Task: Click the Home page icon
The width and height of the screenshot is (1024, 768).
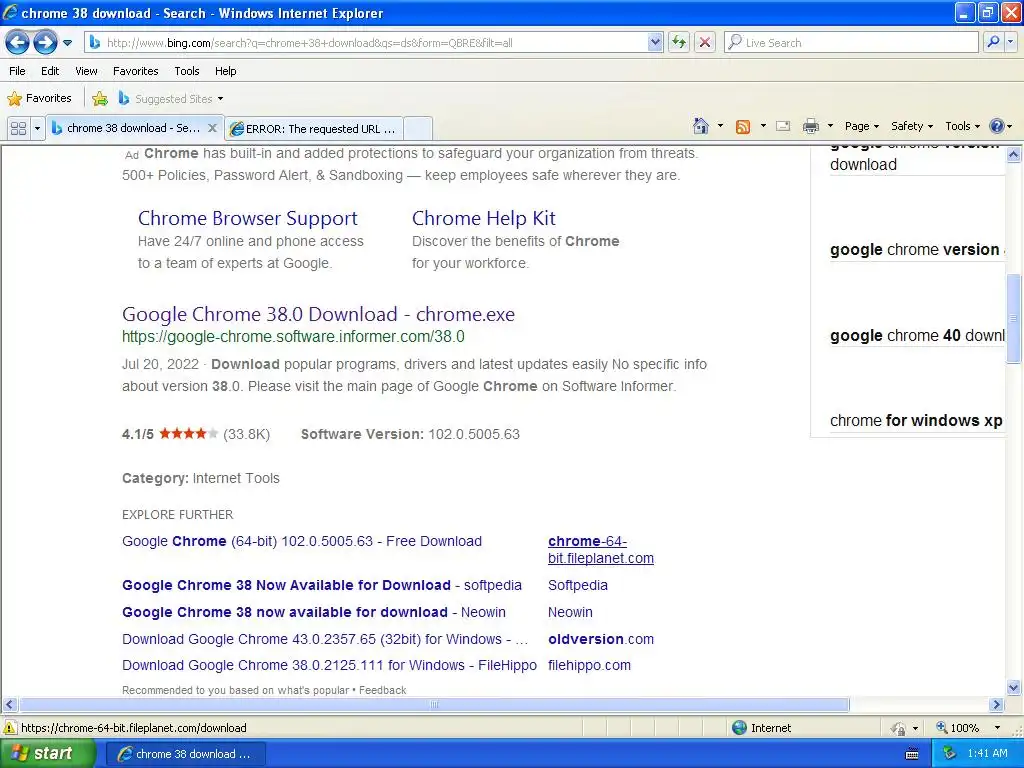Action: (701, 126)
